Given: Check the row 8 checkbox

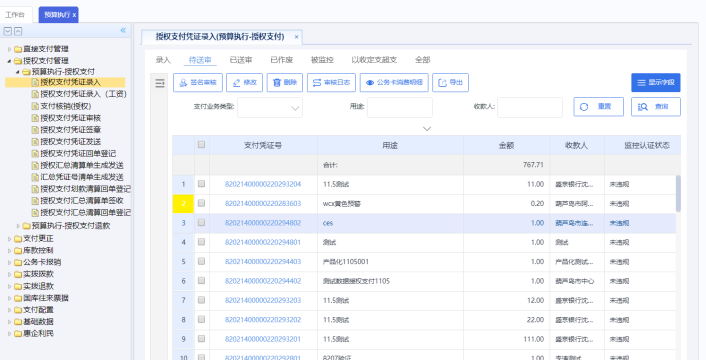Looking at the screenshot, I should pos(201,320).
